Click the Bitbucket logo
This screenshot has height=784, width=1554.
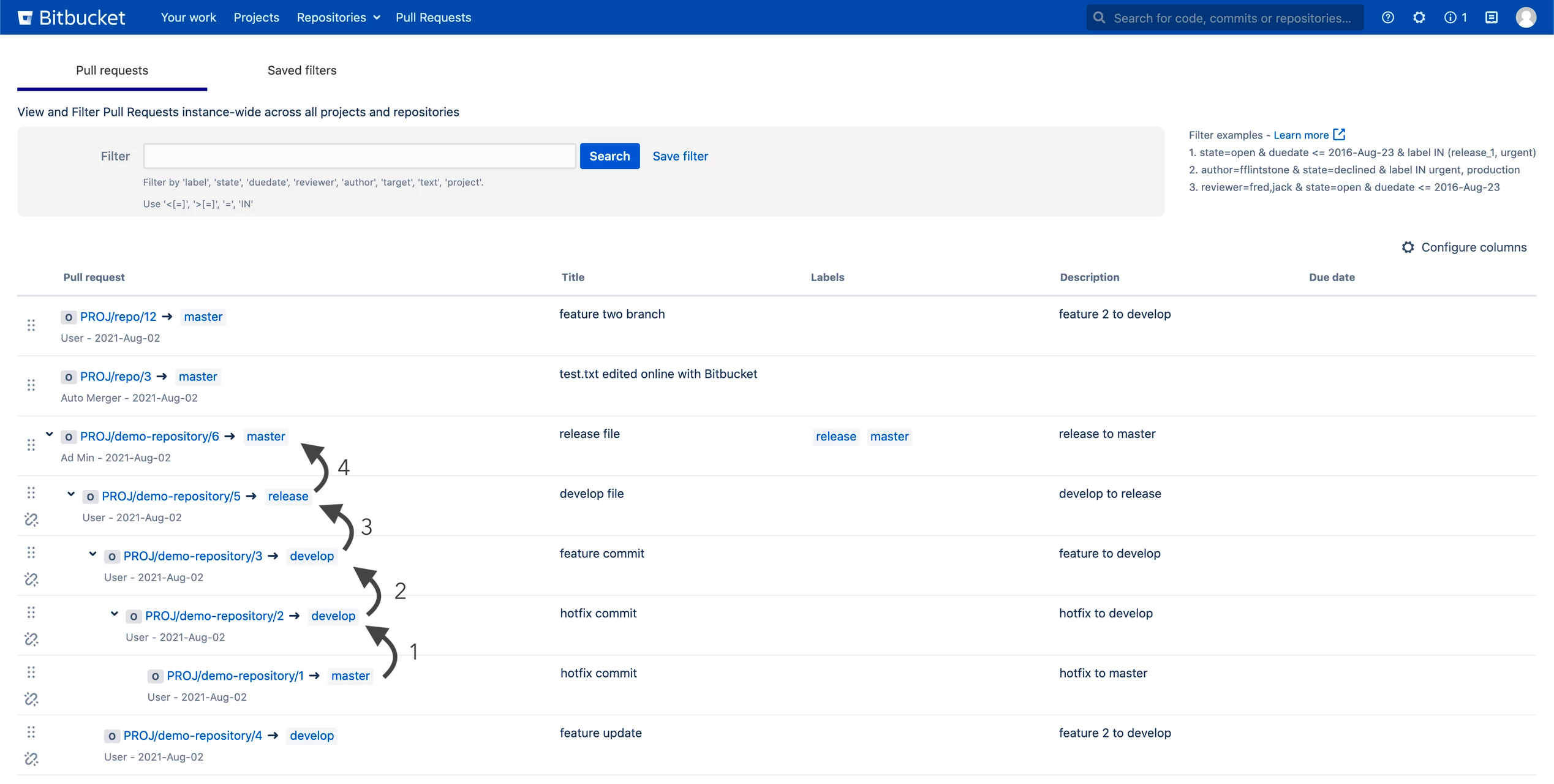tap(72, 17)
